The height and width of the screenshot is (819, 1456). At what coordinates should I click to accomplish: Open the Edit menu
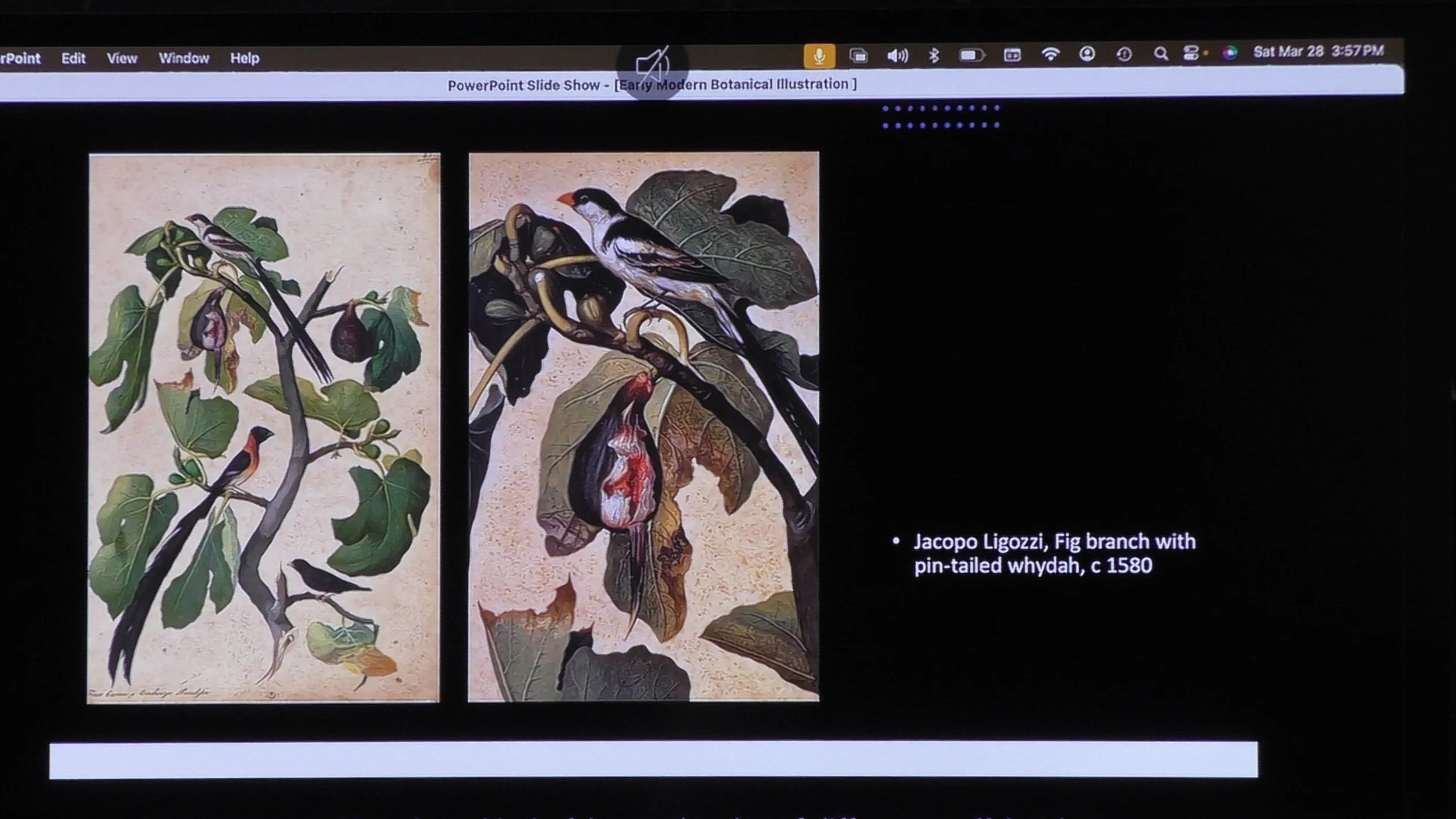[73, 58]
